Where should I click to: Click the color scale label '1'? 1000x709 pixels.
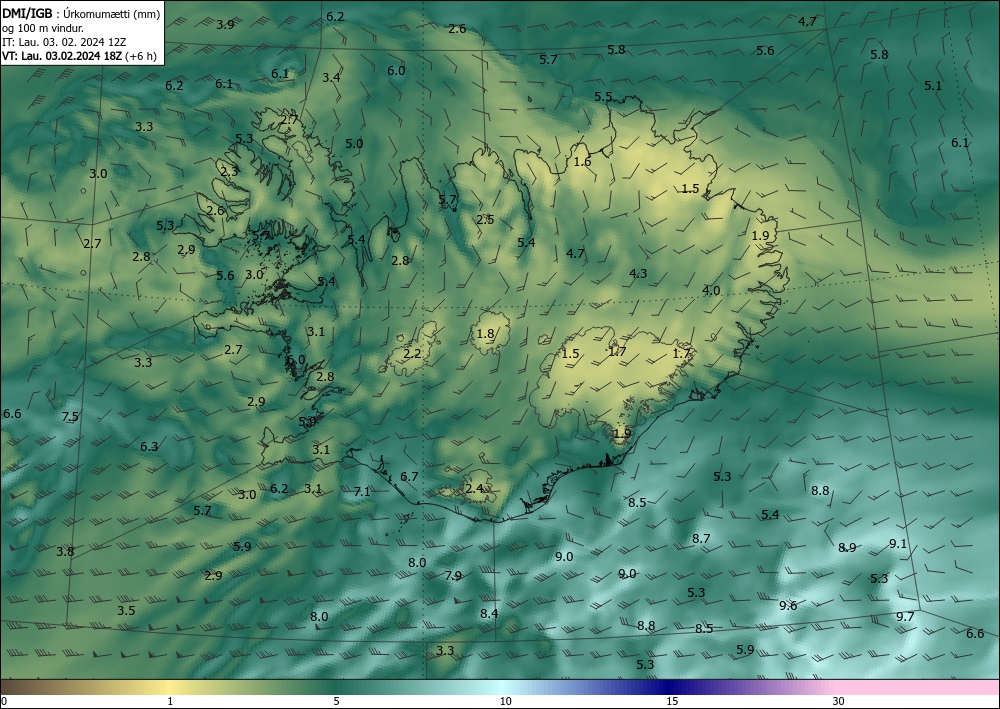(x=170, y=701)
